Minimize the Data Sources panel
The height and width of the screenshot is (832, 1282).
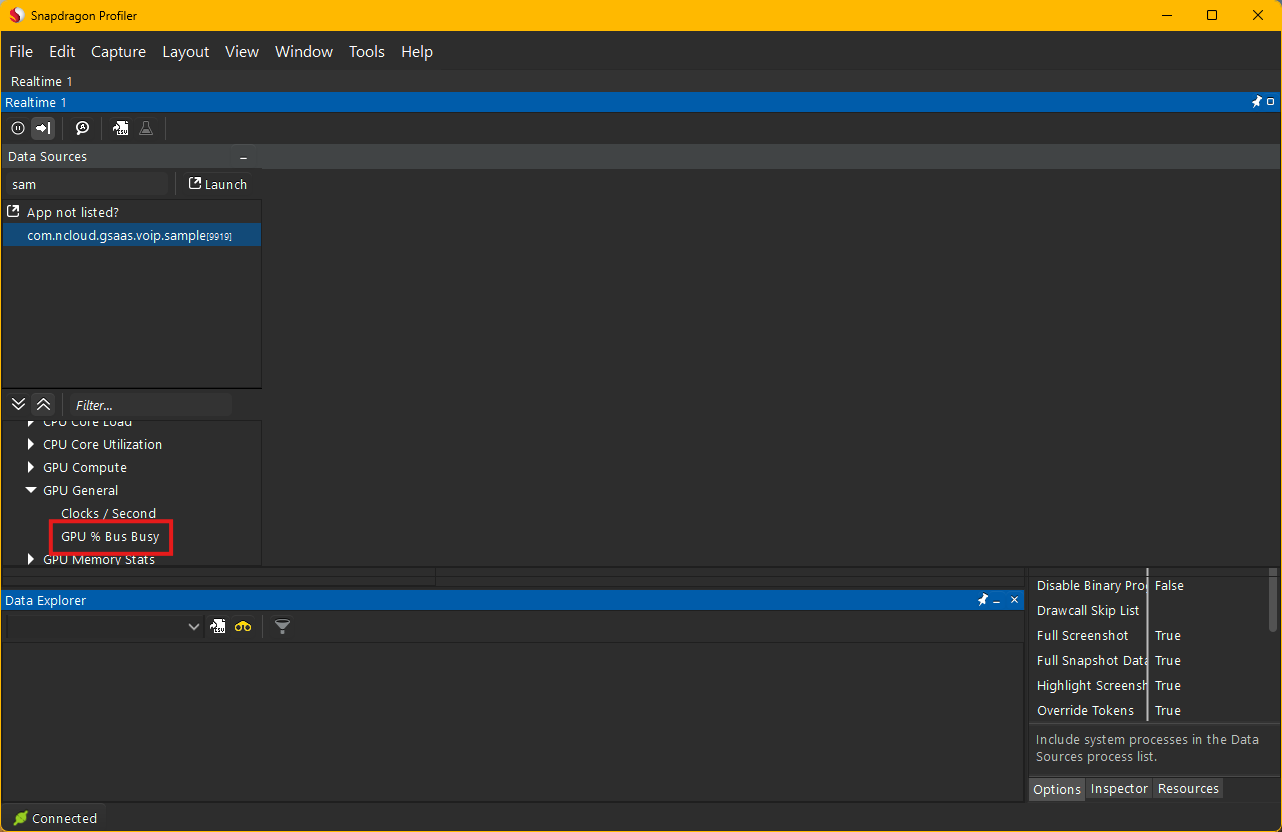[x=243, y=158]
